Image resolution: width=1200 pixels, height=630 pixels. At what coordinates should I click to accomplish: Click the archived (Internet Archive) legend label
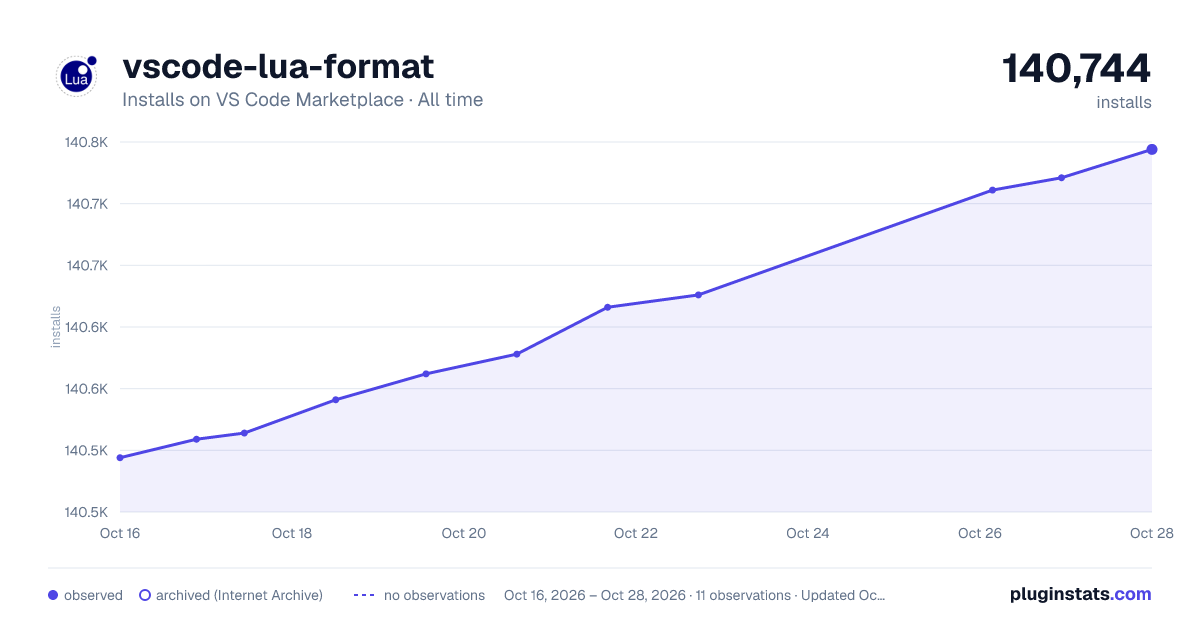[239, 595]
